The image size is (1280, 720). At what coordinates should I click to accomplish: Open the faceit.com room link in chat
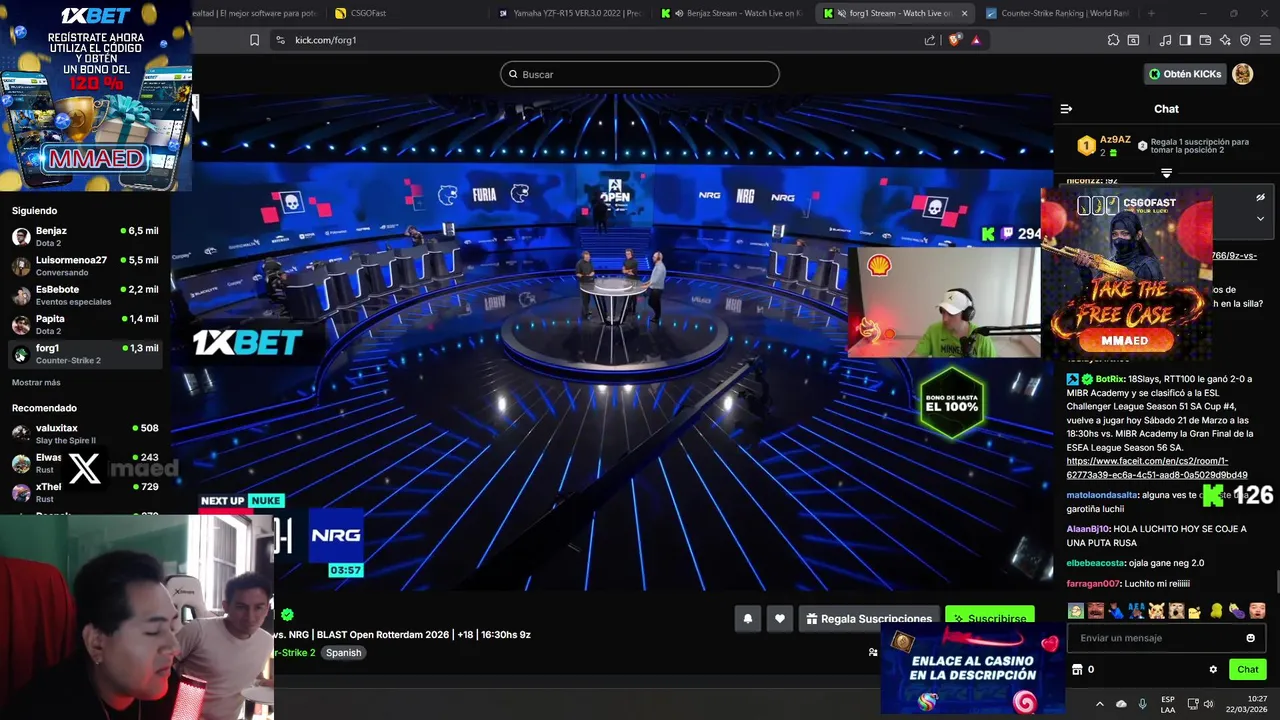pos(1157,468)
